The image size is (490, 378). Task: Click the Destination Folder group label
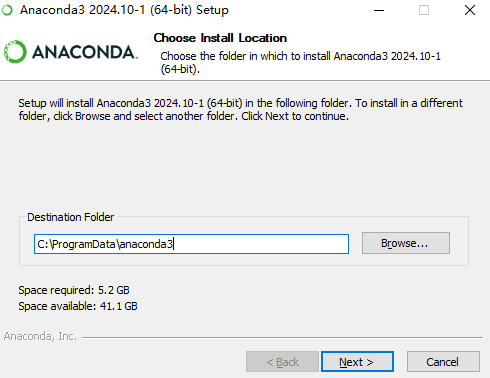click(71, 217)
